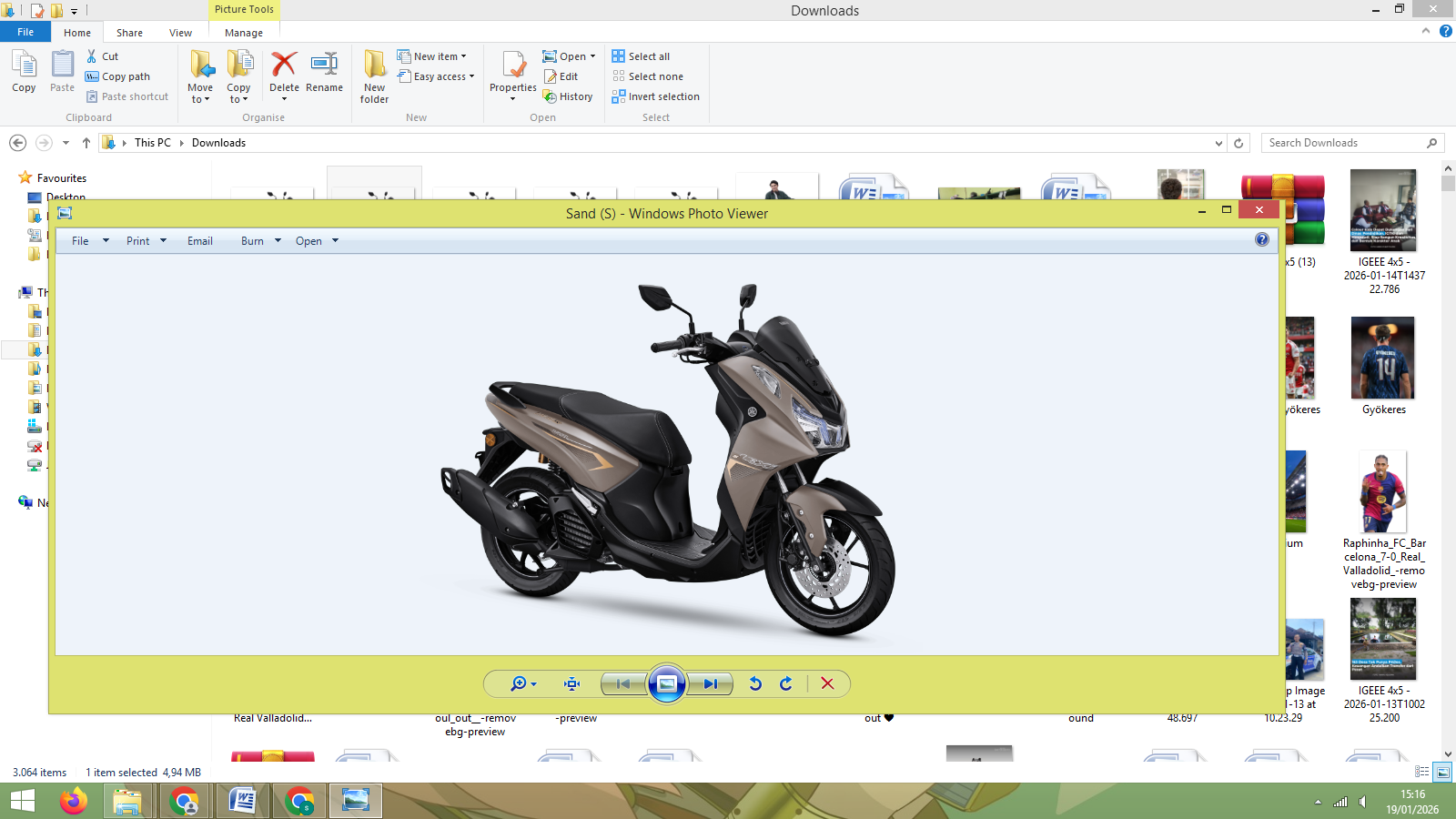The image size is (1456, 819).
Task: Go to next picture in Photo Viewer
Action: coord(711,683)
